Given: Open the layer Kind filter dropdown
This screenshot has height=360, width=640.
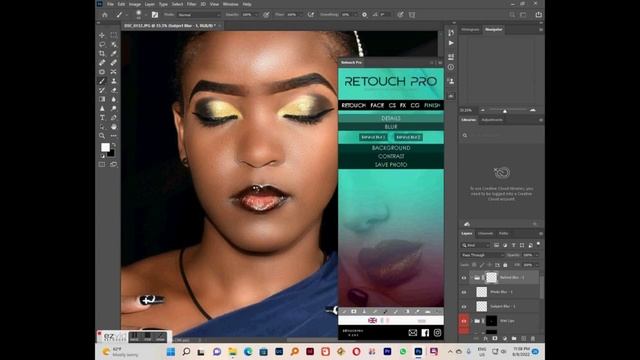Looking at the screenshot, I should (475, 245).
